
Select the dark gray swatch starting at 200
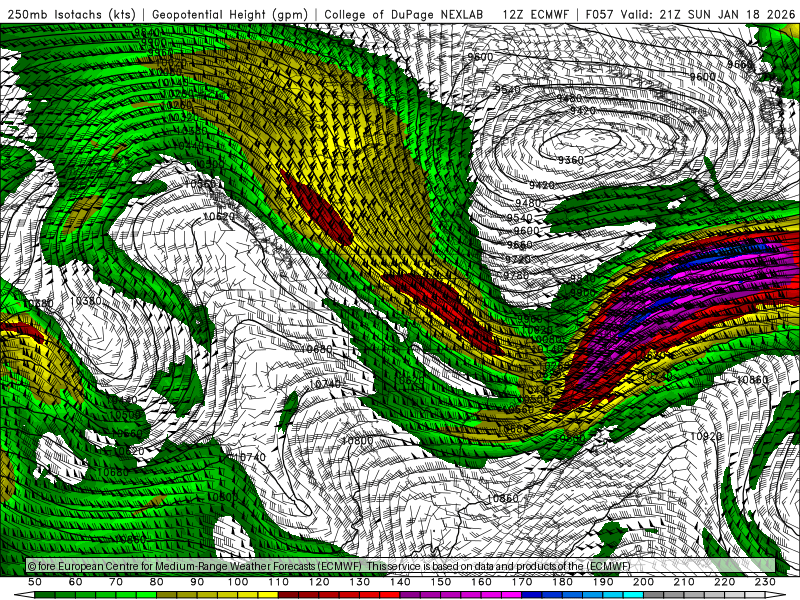654,595
